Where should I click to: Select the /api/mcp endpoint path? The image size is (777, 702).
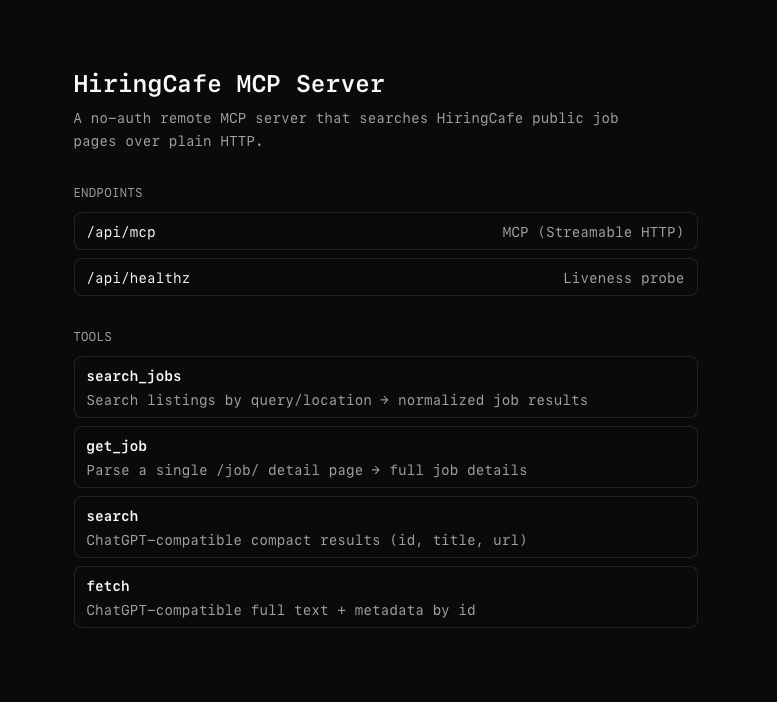point(121,232)
